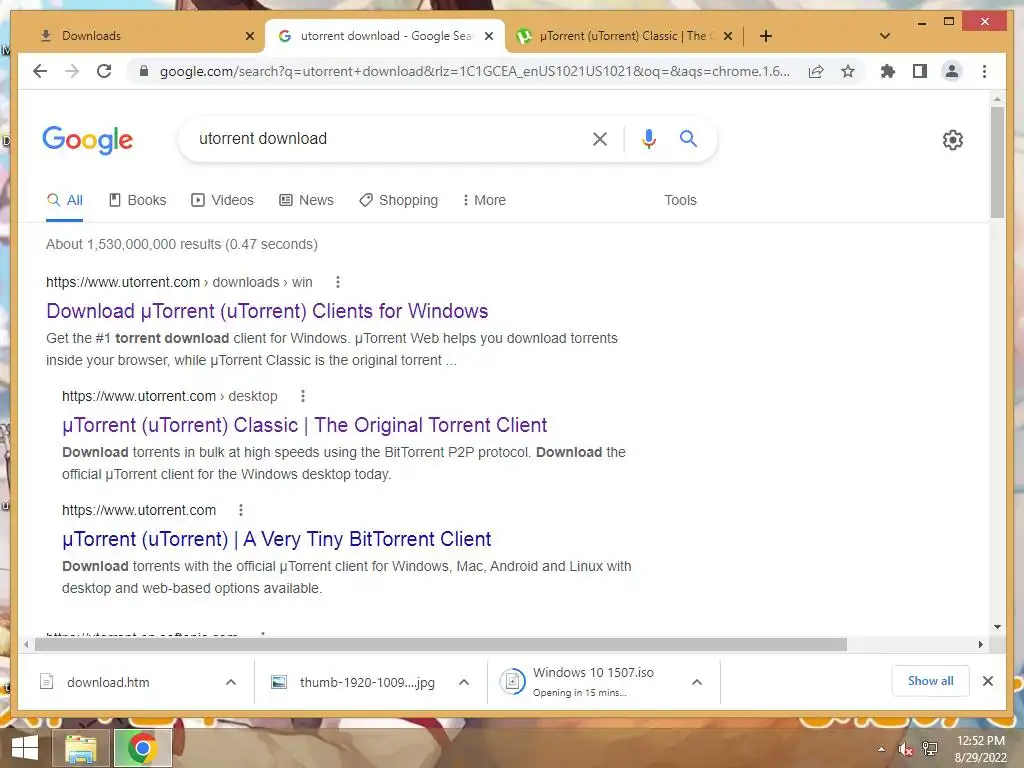Start voice search with microphone
This screenshot has height=768, width=1024.
point(648,138)
